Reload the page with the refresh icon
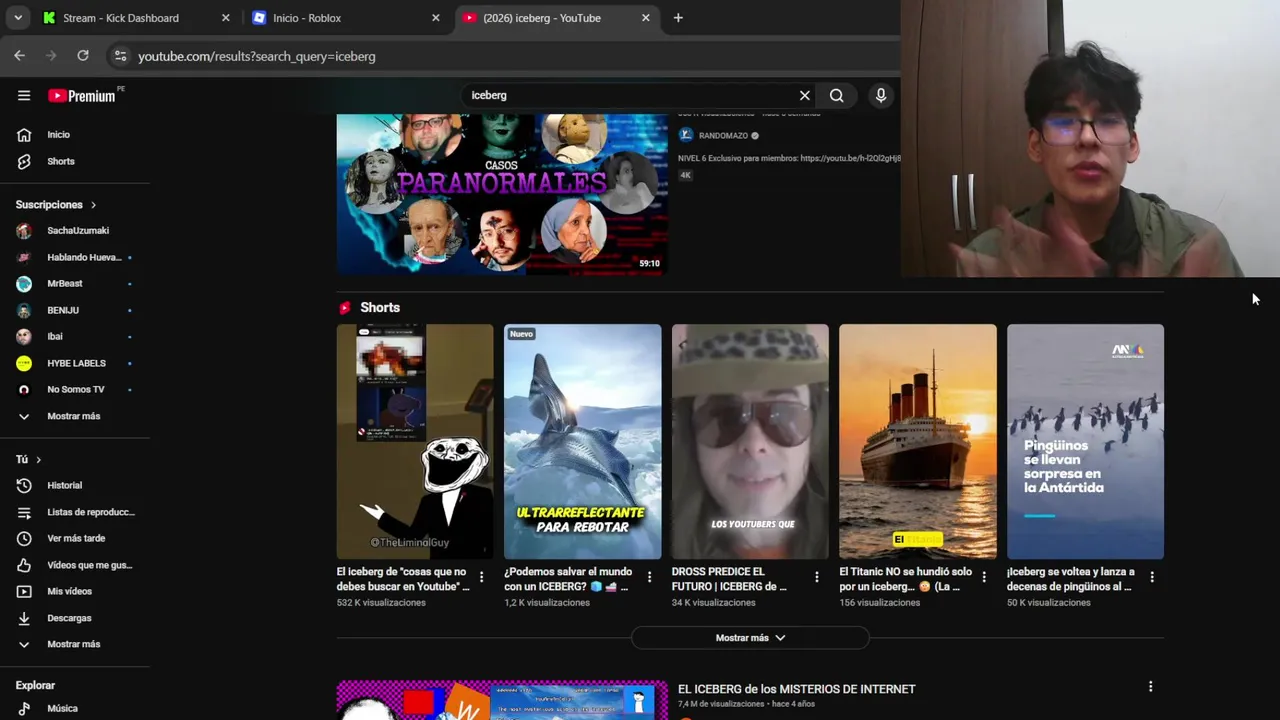This screenshot has height=720, width=1280. pos(83,56)
